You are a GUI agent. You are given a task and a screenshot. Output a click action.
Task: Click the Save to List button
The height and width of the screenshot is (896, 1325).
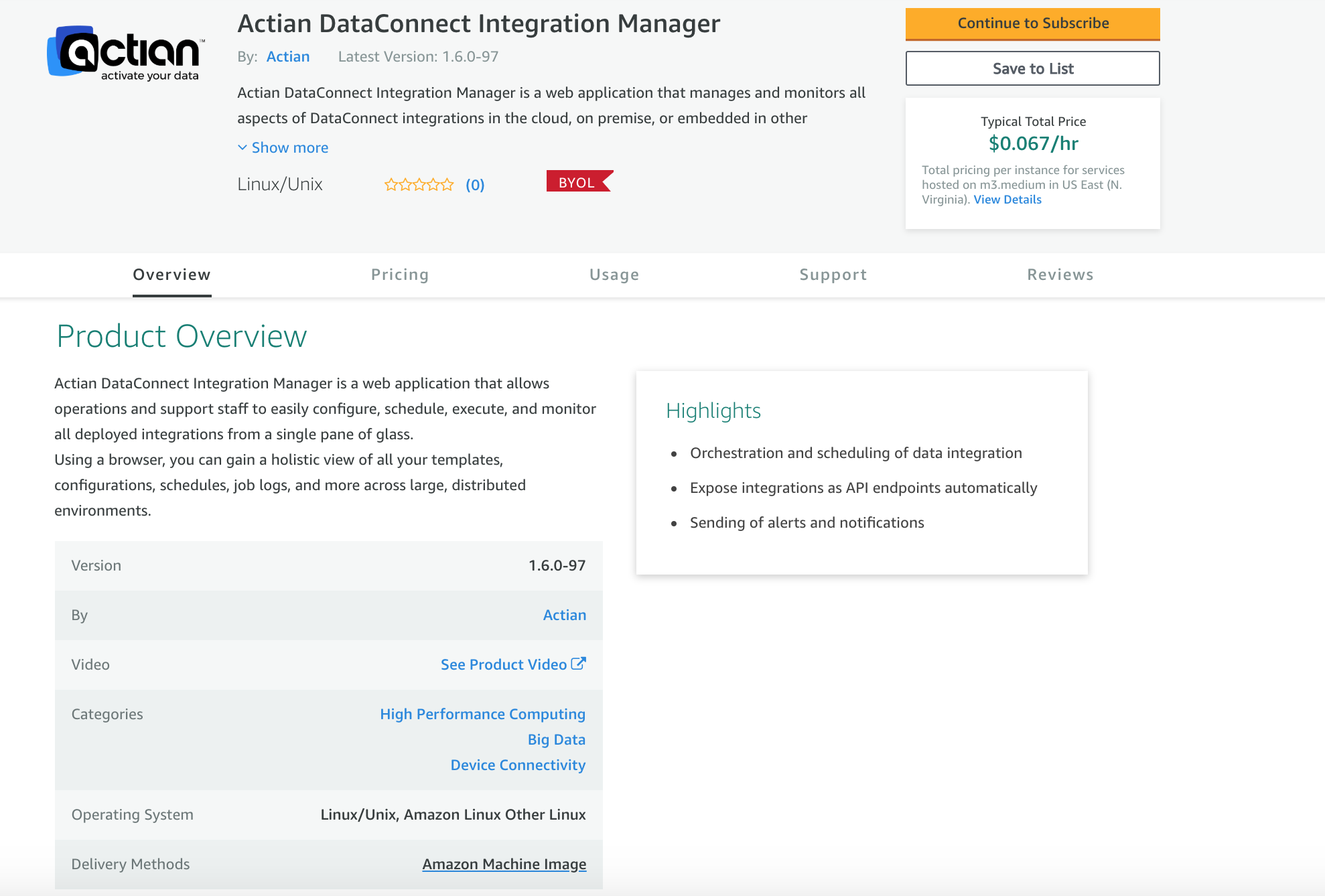1032,68
